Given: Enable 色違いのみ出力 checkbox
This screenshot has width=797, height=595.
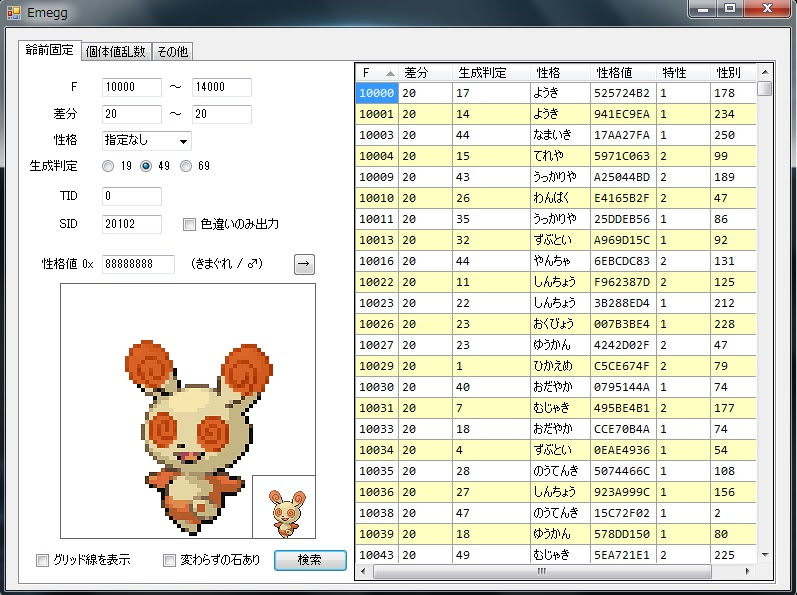Looking at the screenshot, I should click(189, 225).
